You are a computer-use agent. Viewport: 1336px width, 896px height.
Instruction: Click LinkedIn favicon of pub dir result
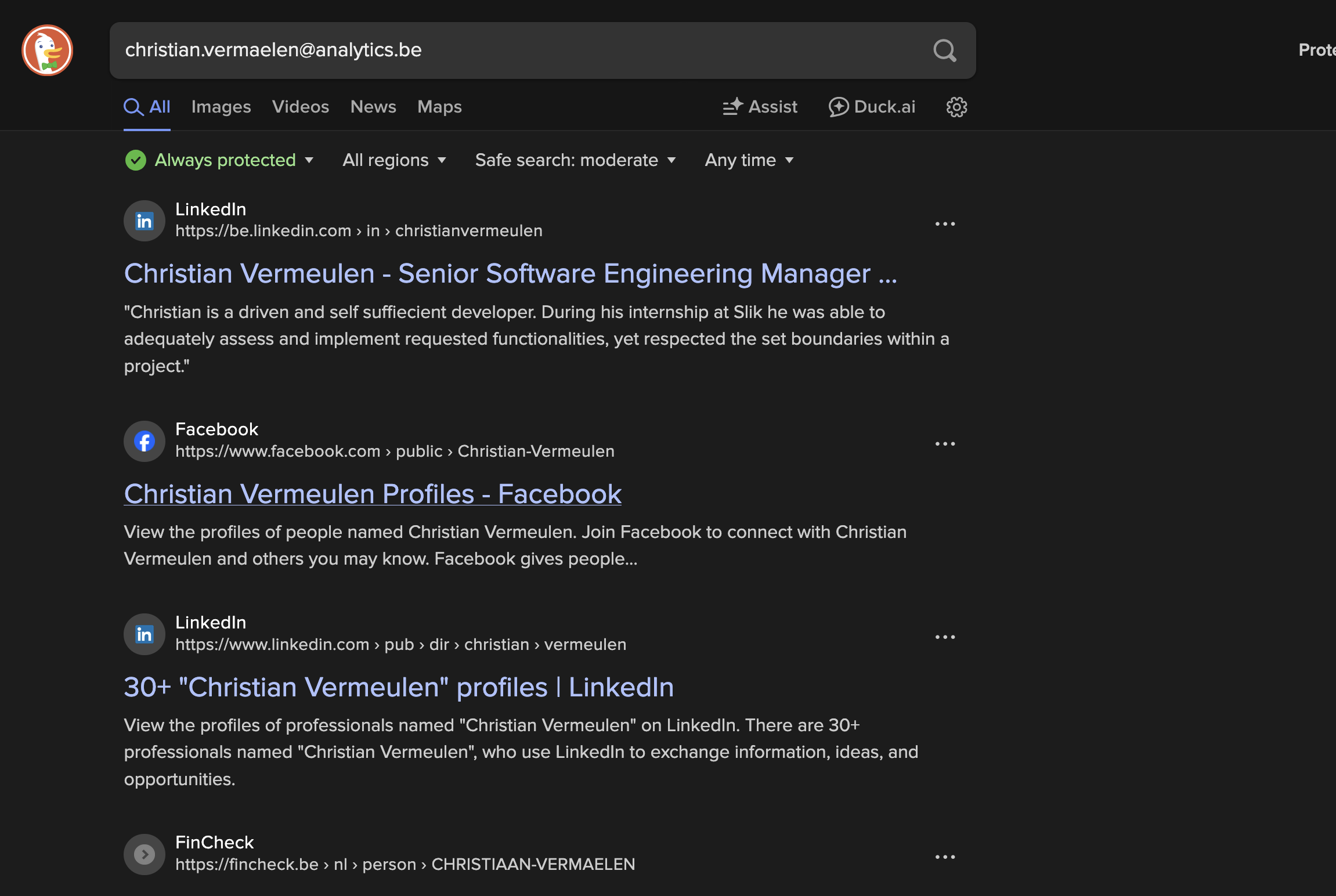click(x=145, y=634)
